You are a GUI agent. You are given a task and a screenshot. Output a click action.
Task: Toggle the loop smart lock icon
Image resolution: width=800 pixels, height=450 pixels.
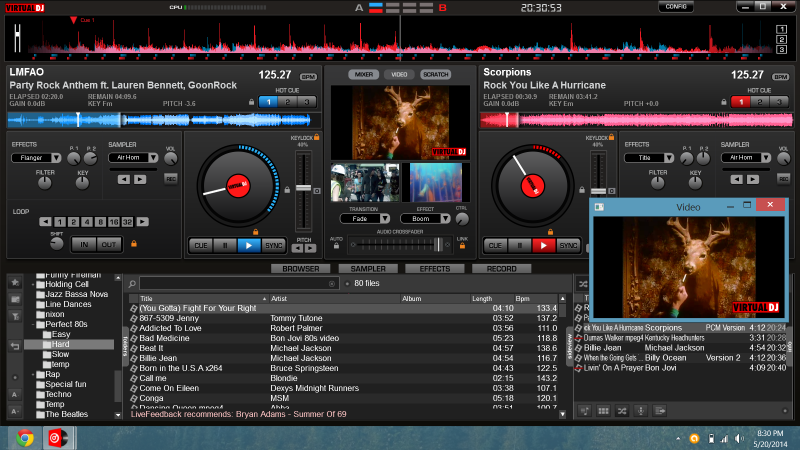click(x=134, y=244)
